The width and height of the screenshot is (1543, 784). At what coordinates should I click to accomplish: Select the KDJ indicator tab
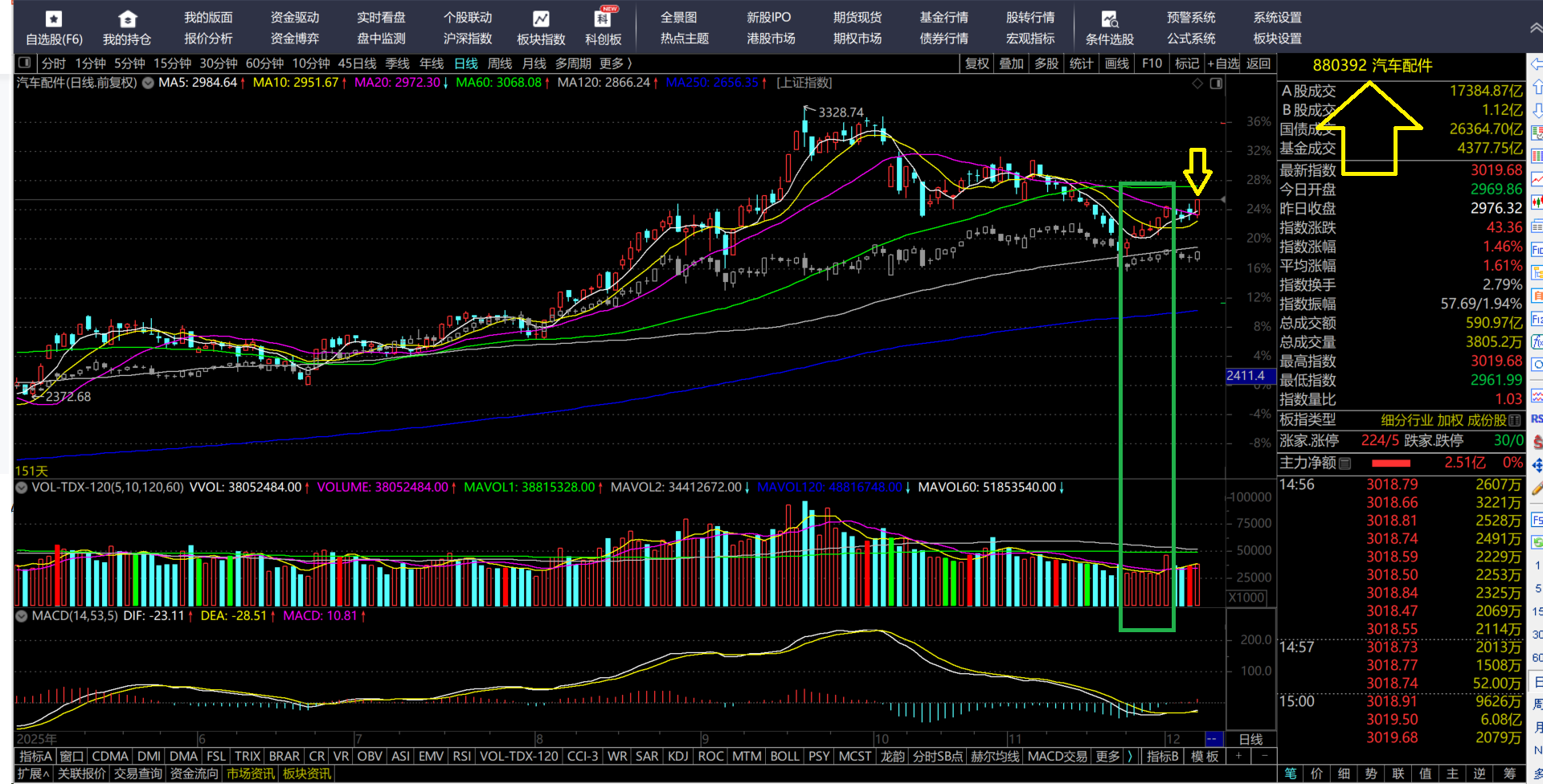pyautogui.click(x=678, y=756)
